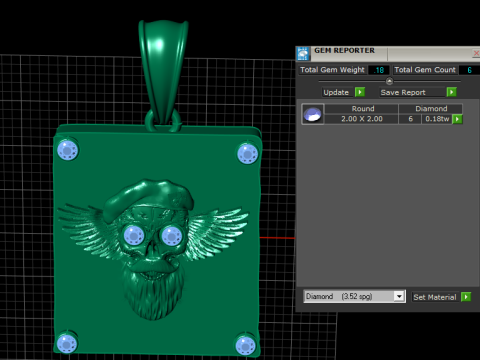480x360 pixels.
Task: Select the bottom-right corner gem on pendant
Action: point(246,345)
